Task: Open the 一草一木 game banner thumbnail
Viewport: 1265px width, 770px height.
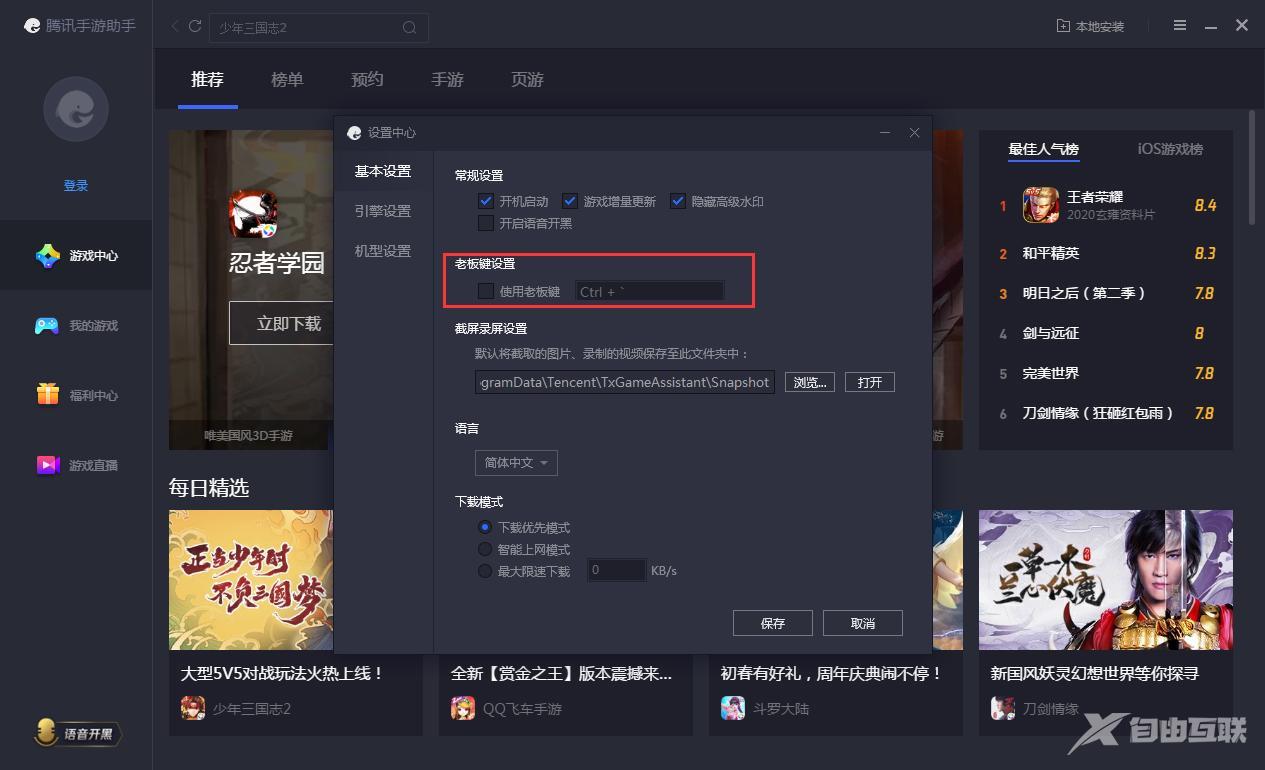Action: tap(1106, 580)
